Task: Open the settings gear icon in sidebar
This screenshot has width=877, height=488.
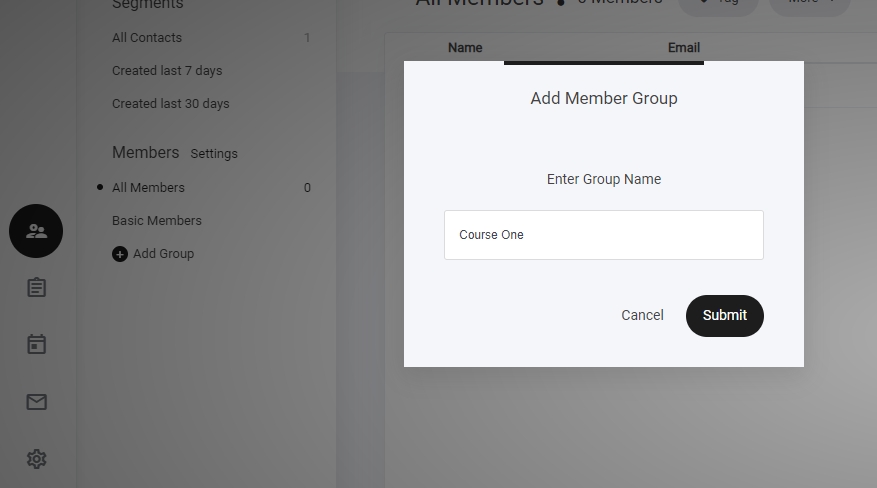Action: coord(36,459)
